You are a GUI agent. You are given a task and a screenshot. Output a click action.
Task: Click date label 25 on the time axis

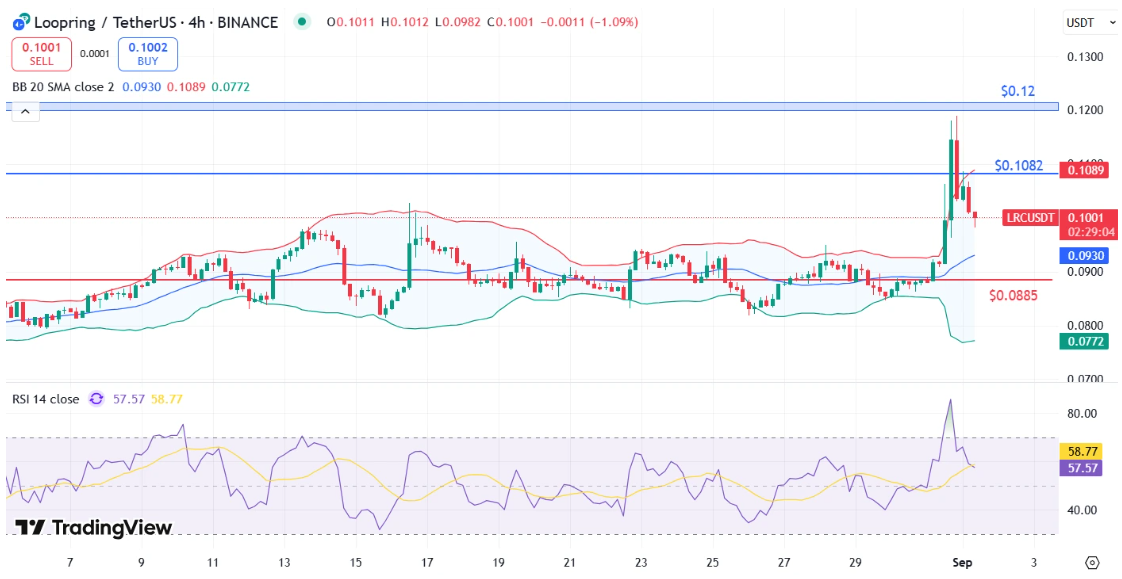(x=713, y=562)
